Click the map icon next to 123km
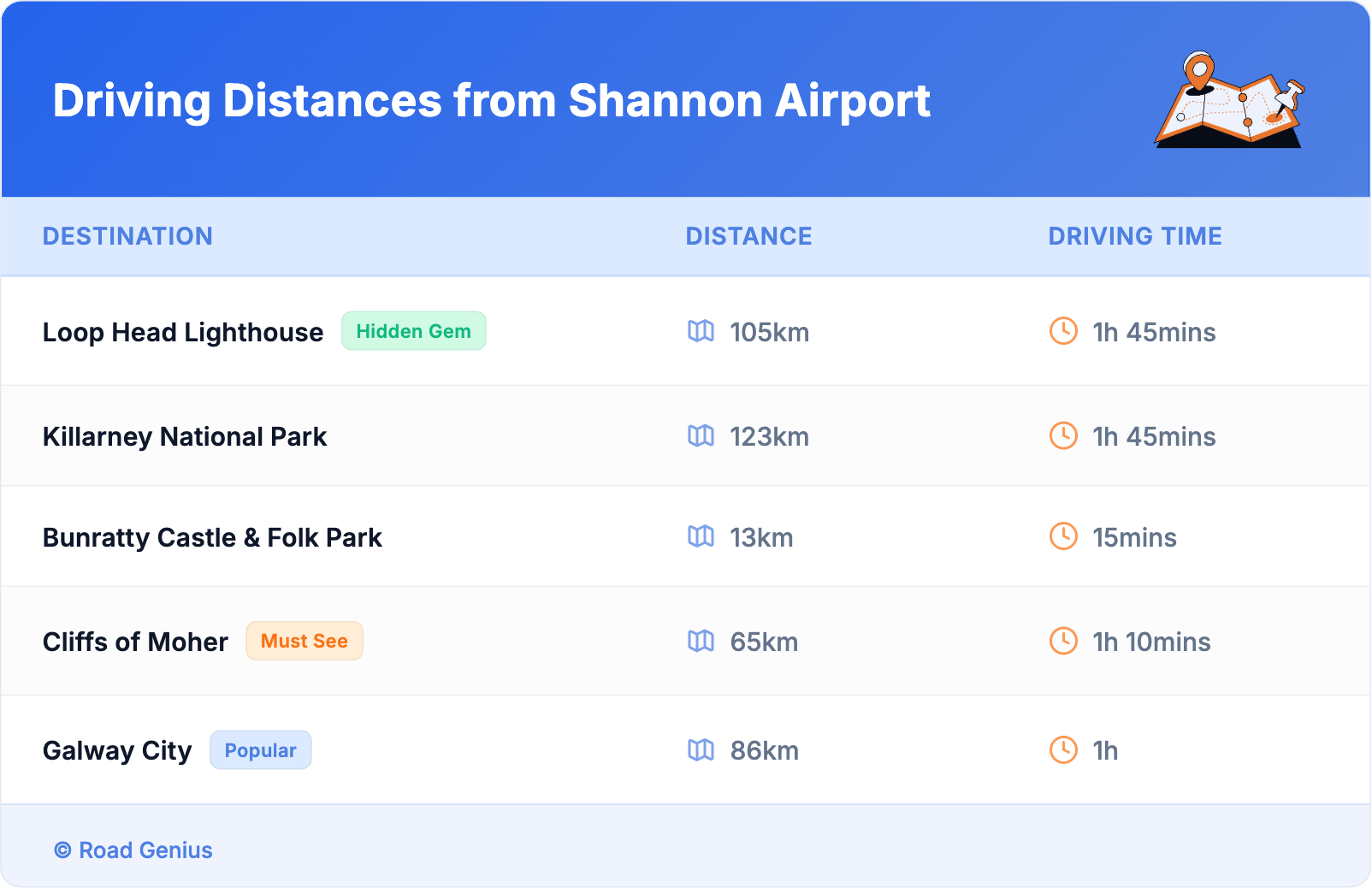Screen dimensions: 1372x888 (701, 436)
